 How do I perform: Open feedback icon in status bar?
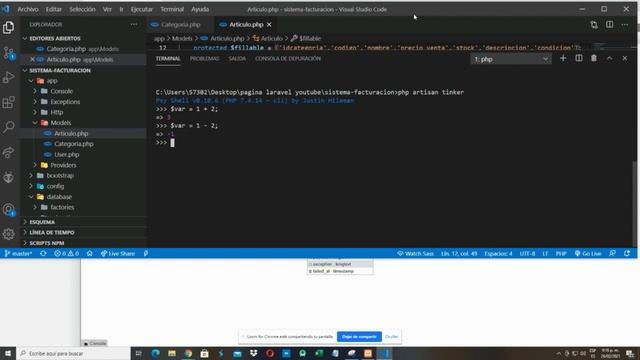coord(612,253)
